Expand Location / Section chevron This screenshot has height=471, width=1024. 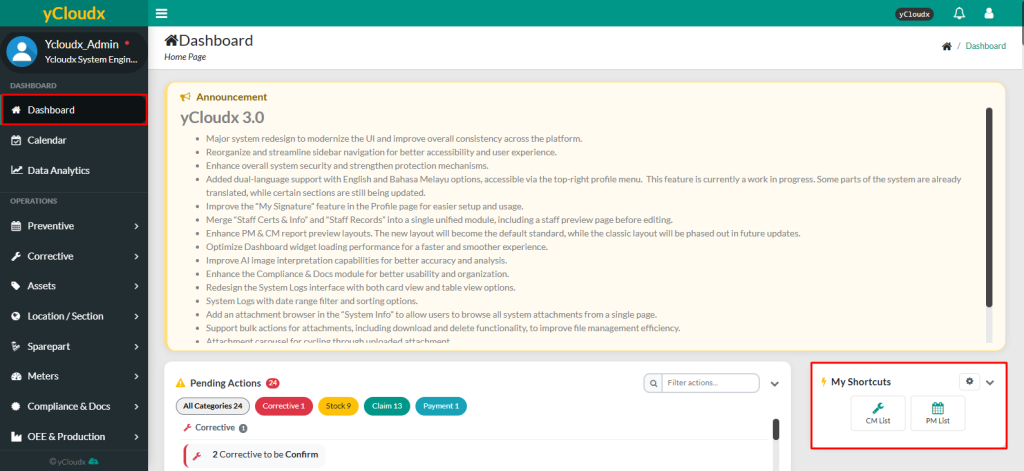tap(136, 316)
